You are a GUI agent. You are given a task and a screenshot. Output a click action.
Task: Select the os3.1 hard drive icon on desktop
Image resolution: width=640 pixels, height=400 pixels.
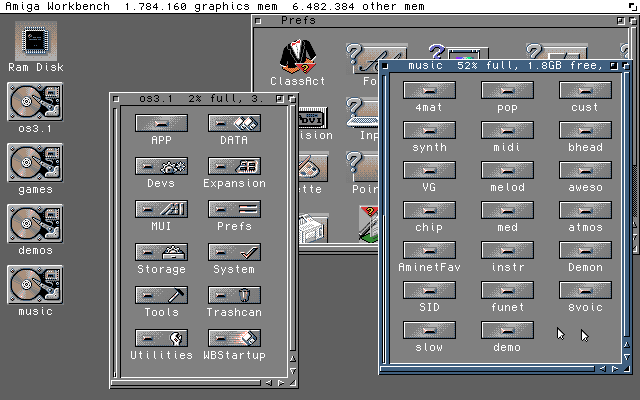pyautogui.click(x=35, y=102)
